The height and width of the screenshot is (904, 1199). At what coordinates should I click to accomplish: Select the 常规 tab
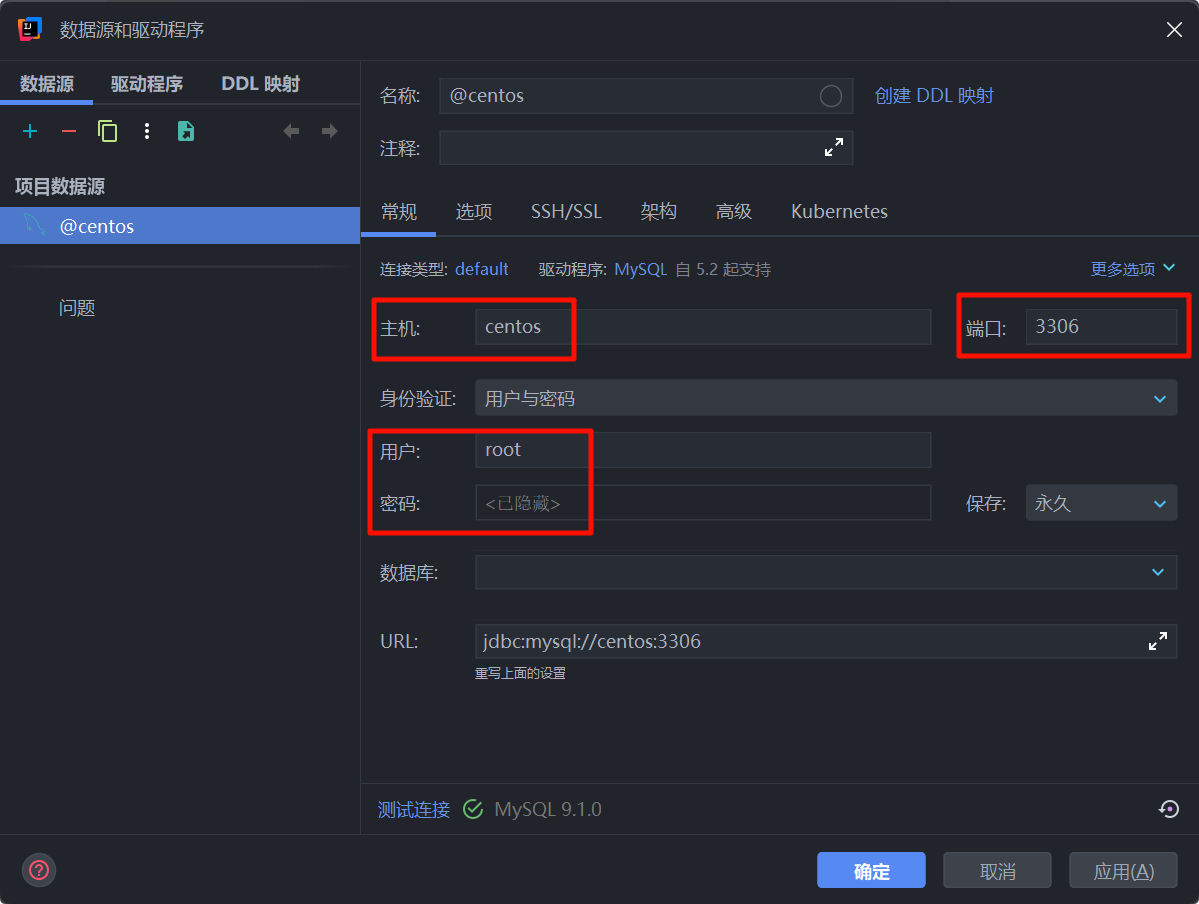point(399,212)
